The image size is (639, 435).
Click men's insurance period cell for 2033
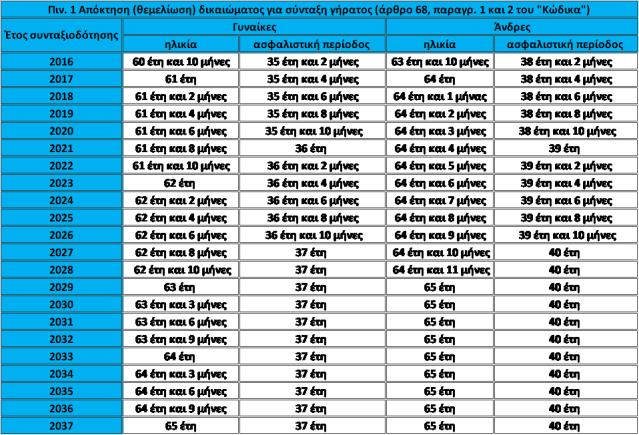point(567,356)
